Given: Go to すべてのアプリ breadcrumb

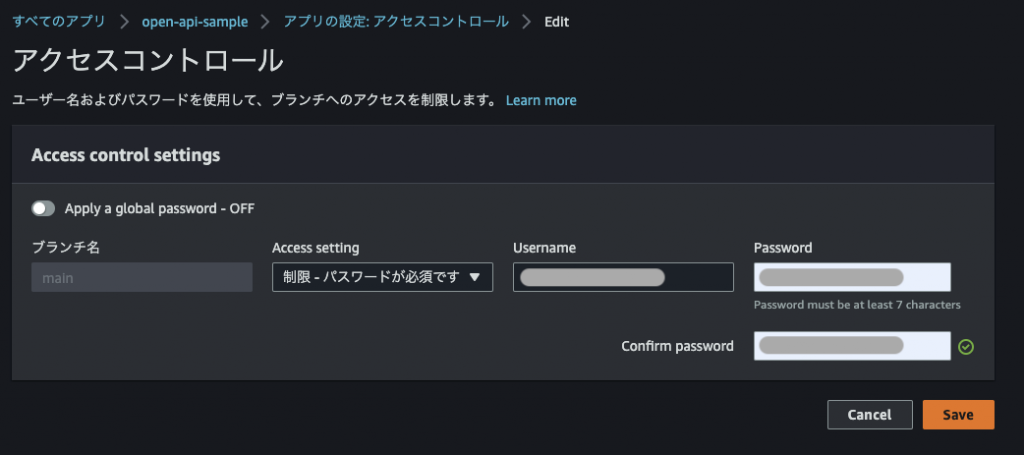Looking at the screenshot, I should (59, 22).
